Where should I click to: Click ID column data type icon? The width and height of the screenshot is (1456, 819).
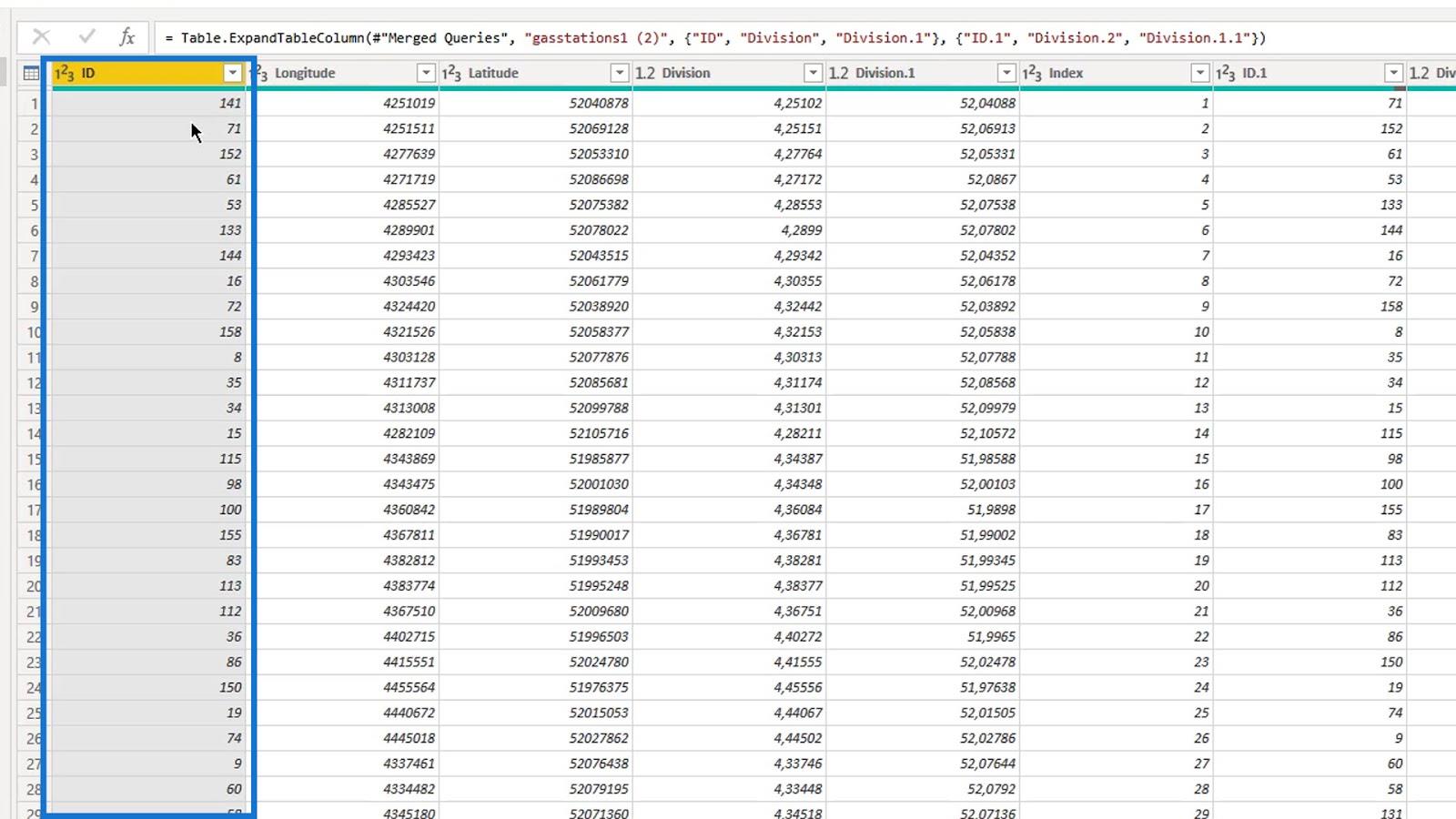65,73
